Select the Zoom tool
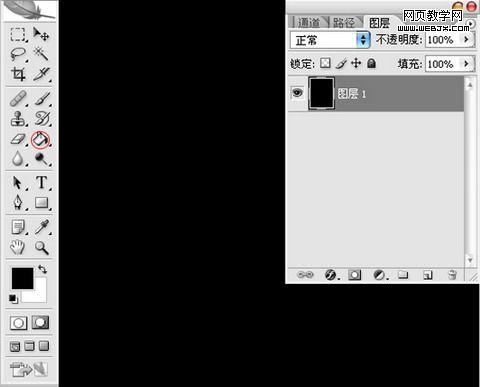480x387 pixels. click(x=42, y=248)
